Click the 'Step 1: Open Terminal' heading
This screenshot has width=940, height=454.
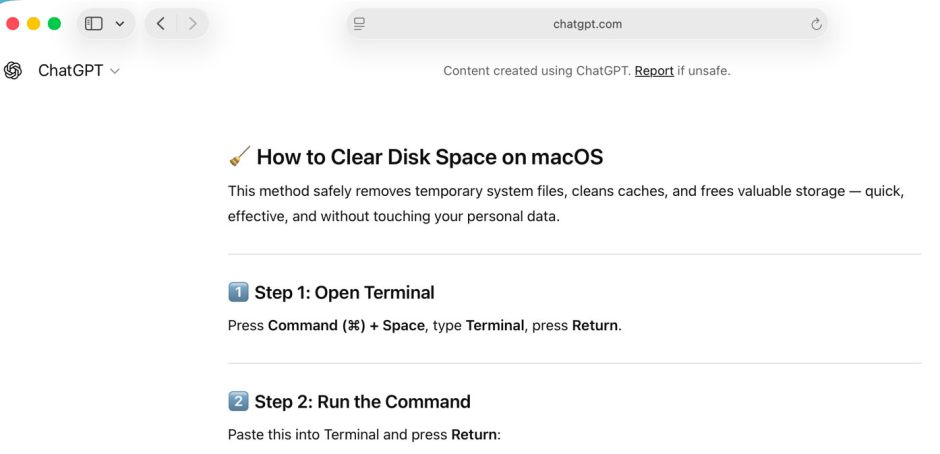pyautogui.click(x=344, y=293)
